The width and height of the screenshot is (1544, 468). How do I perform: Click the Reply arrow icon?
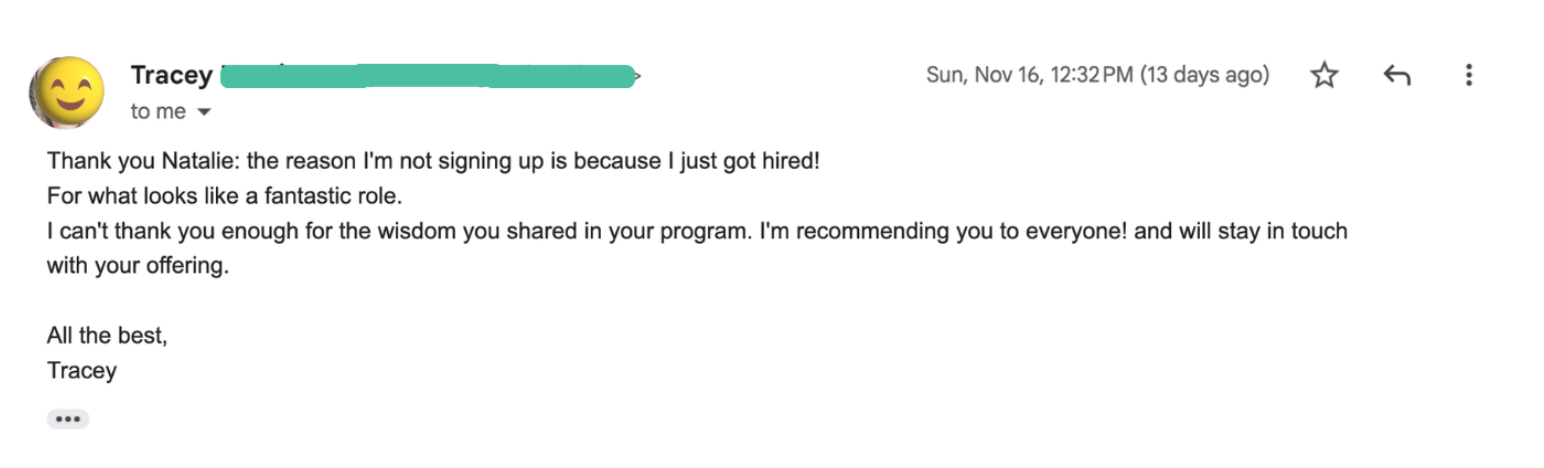(1396, 75)
